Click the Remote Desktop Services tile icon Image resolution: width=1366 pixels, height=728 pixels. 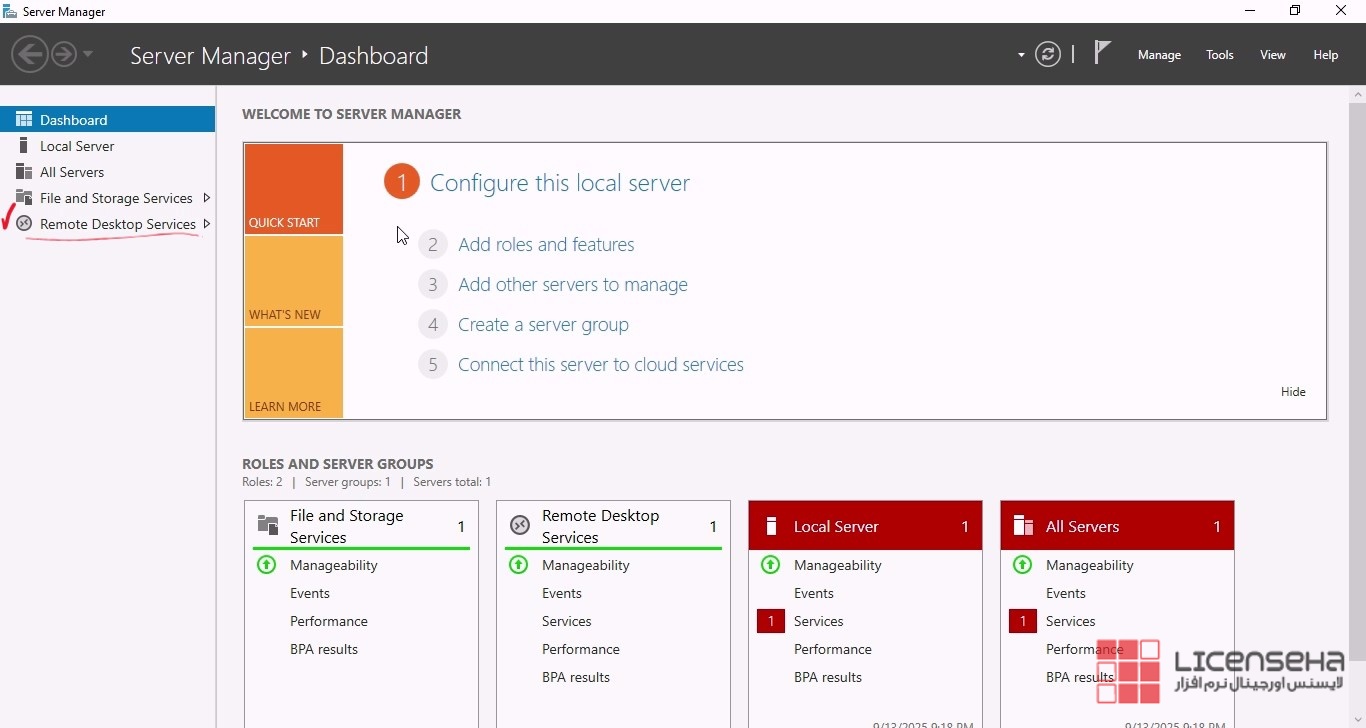click(x=519, y=526)
